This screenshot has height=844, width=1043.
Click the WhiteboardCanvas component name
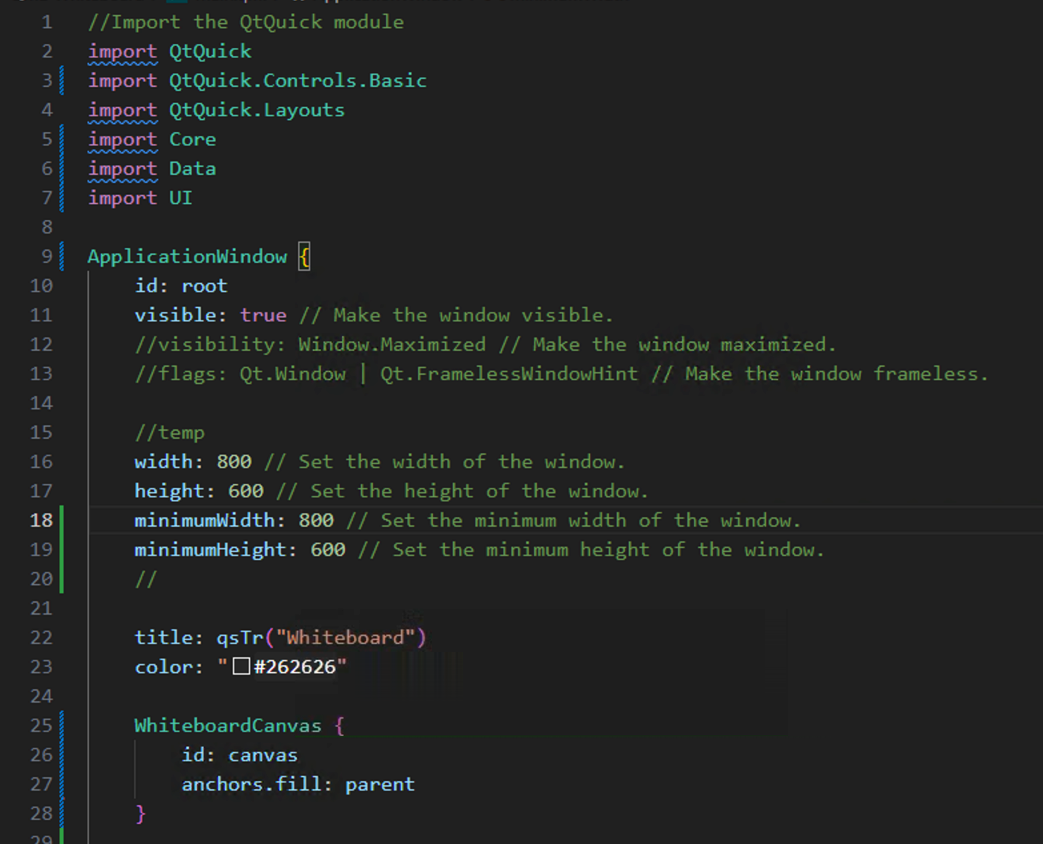click(228, 725)
